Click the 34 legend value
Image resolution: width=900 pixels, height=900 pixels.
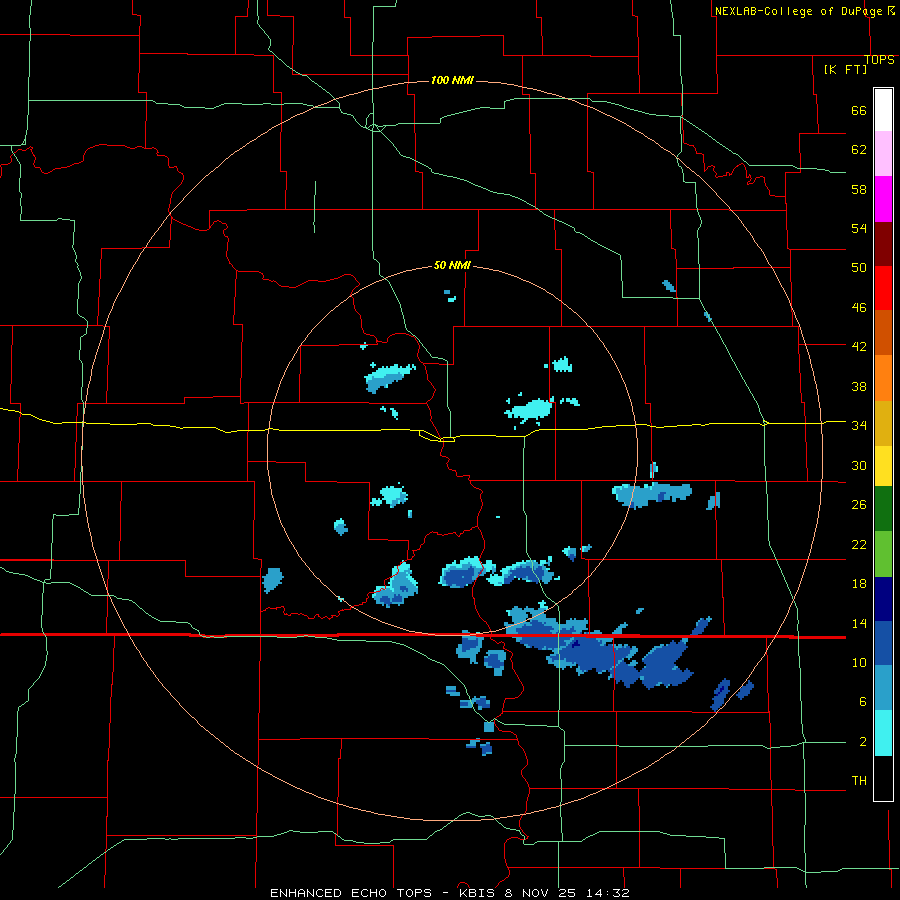point(859,425)
